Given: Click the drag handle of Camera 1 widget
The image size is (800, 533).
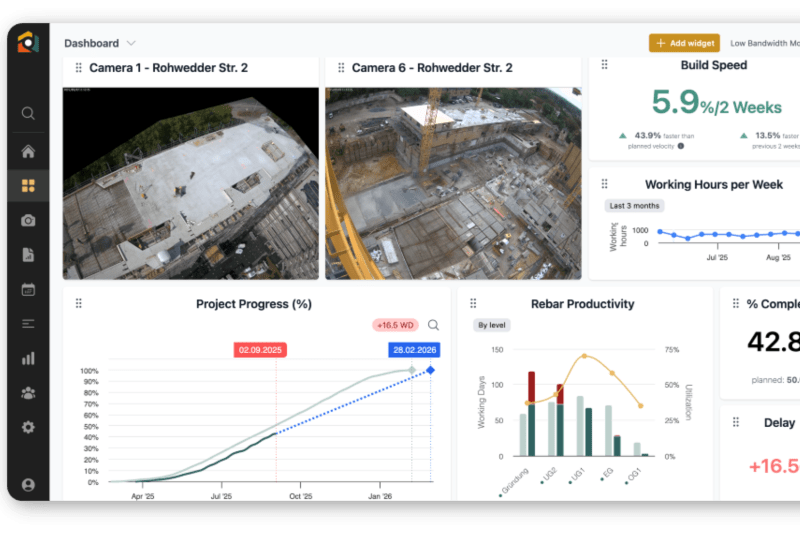Looking at the screenshot, I should 79,67.
